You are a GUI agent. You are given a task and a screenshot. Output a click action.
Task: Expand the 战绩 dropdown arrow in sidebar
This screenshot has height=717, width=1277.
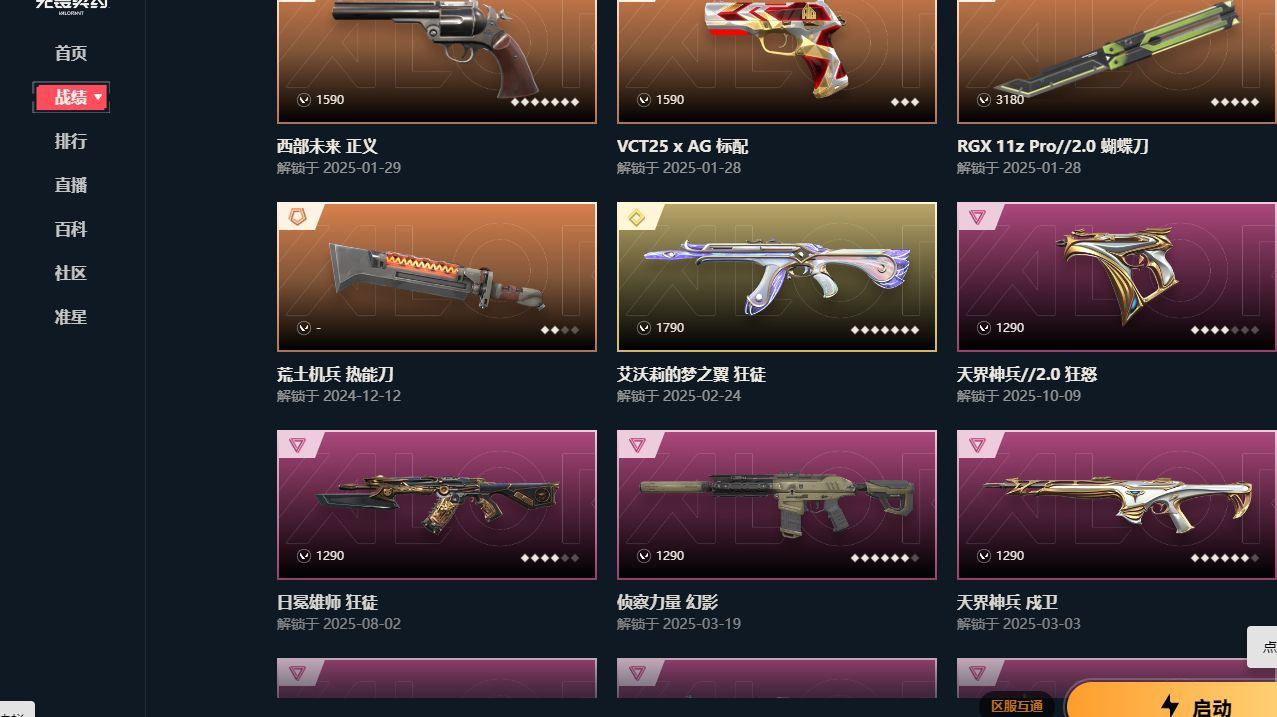coord(98,97)
